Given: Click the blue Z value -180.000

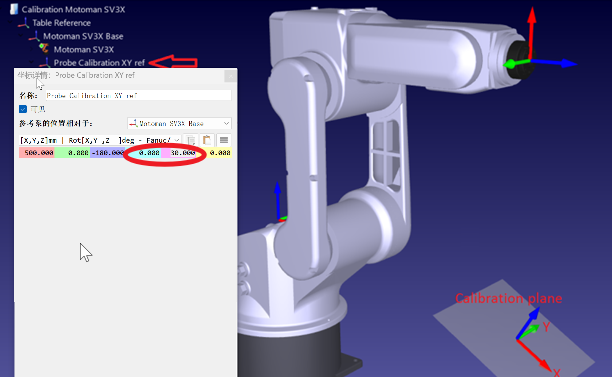Looking at the screenshot, I should pos(108,153).
